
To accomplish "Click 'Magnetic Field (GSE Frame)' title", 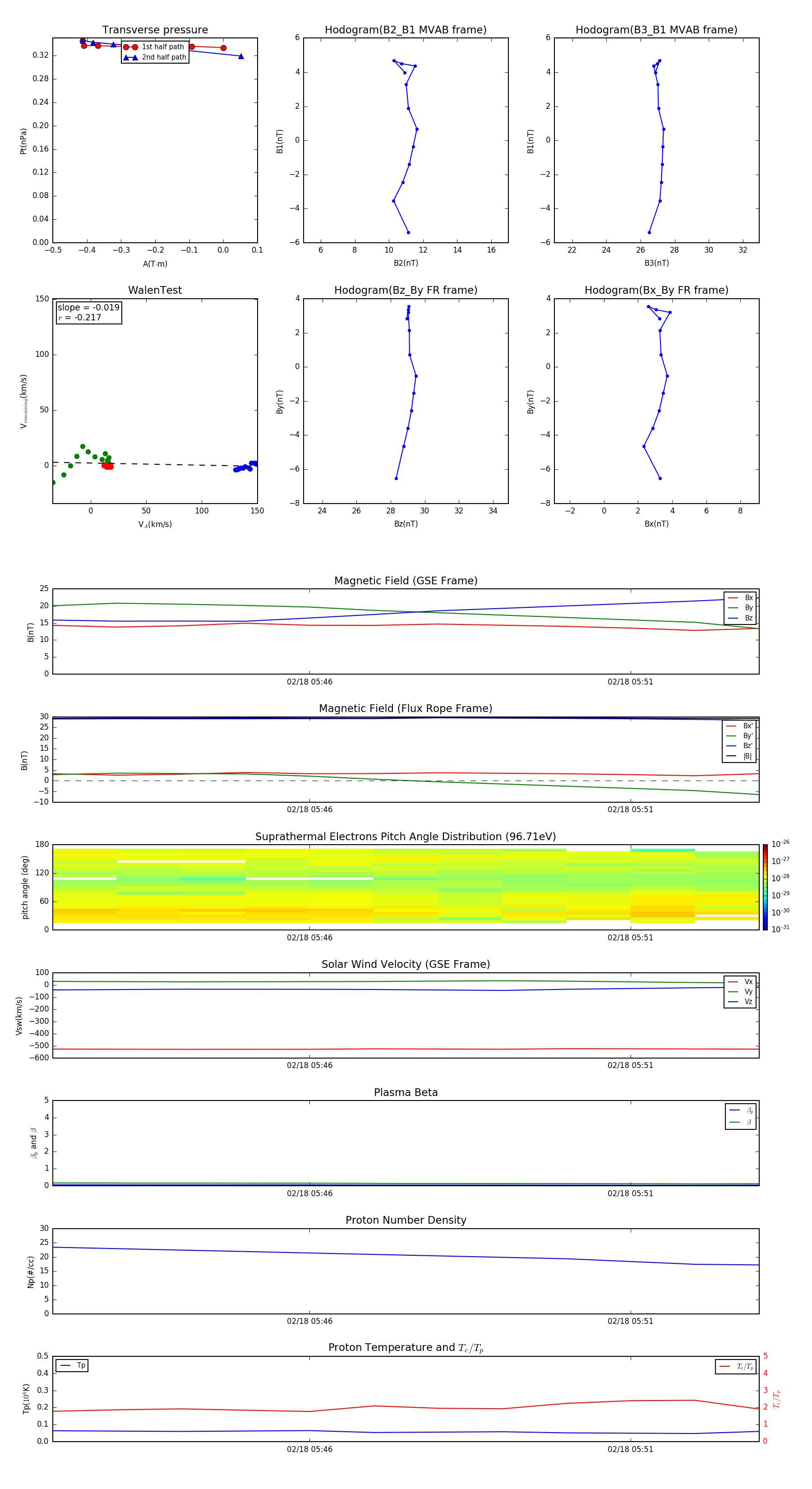I will pyautogui.click(x=406, y=581).
